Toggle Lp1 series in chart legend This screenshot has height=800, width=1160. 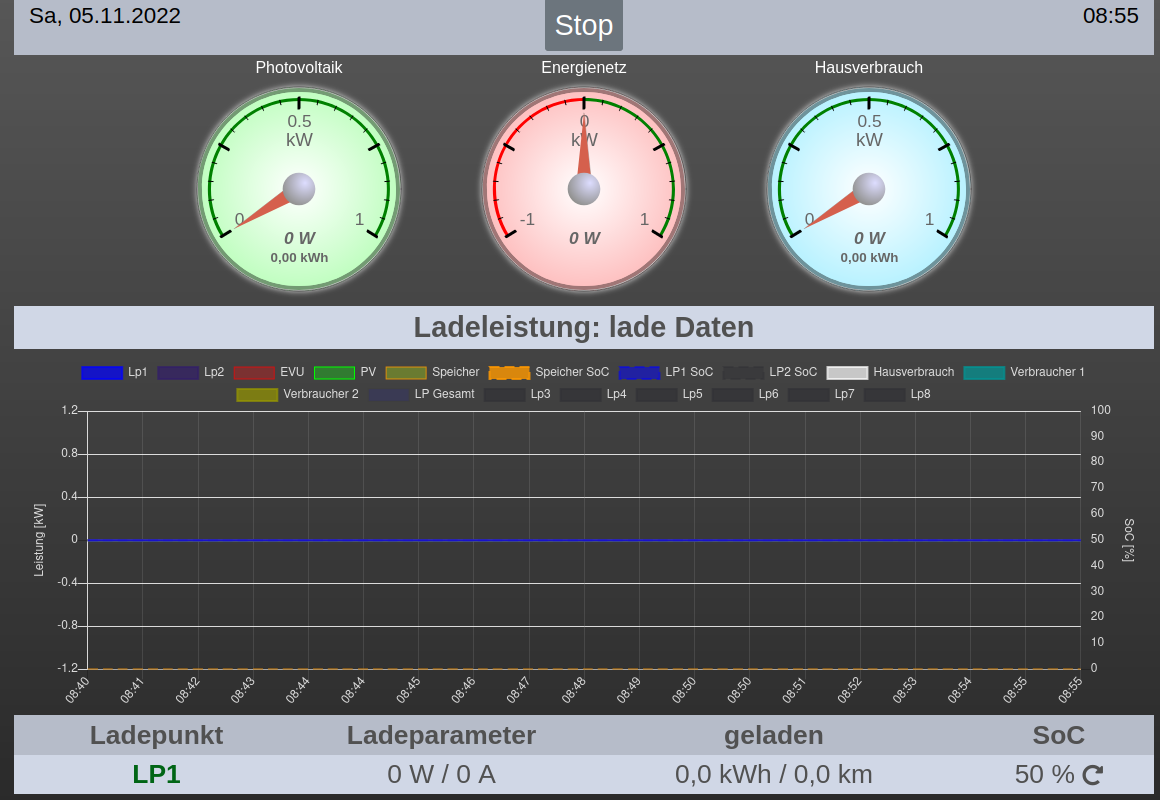(114, 372)
